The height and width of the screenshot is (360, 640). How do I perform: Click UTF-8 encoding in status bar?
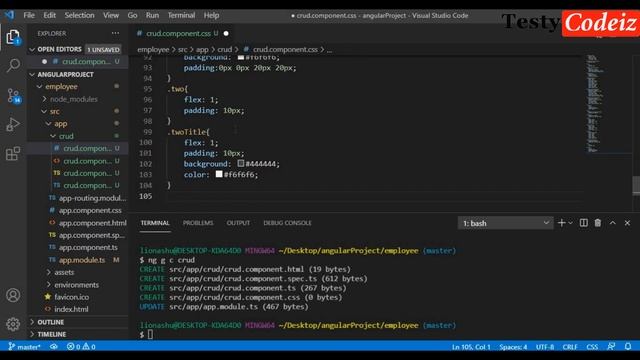pyautogui.click(x=545, y=347)
